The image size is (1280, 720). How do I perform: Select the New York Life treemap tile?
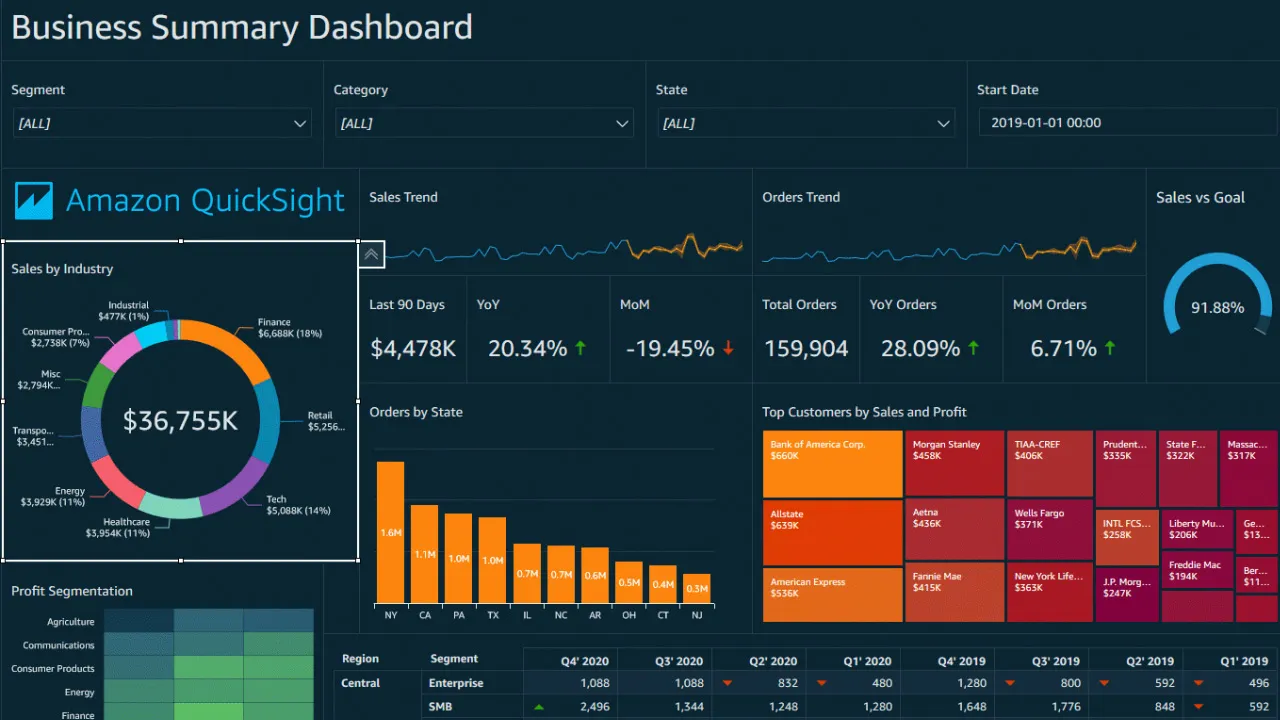(x=1050, y=592)
